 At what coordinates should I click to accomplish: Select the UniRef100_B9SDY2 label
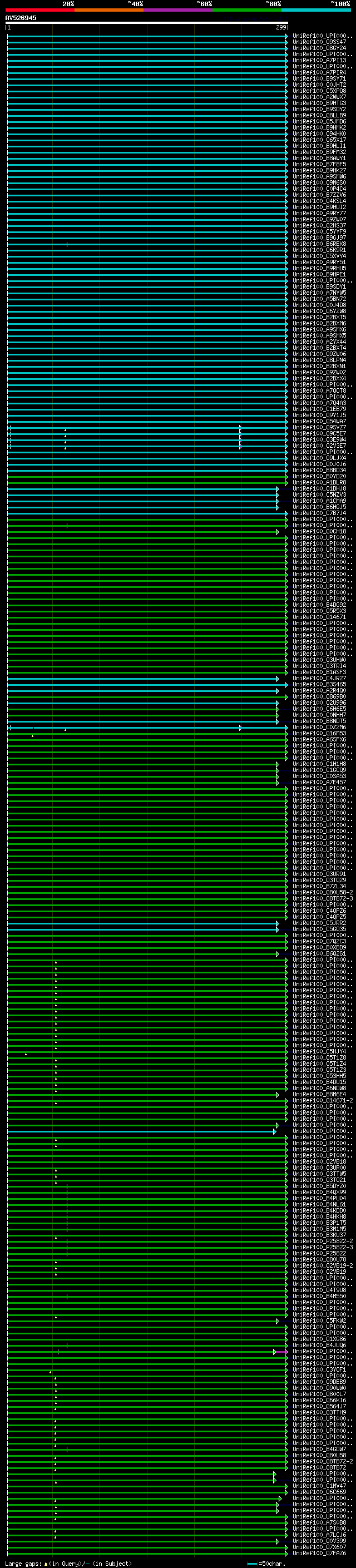click(x=319, y=109)
